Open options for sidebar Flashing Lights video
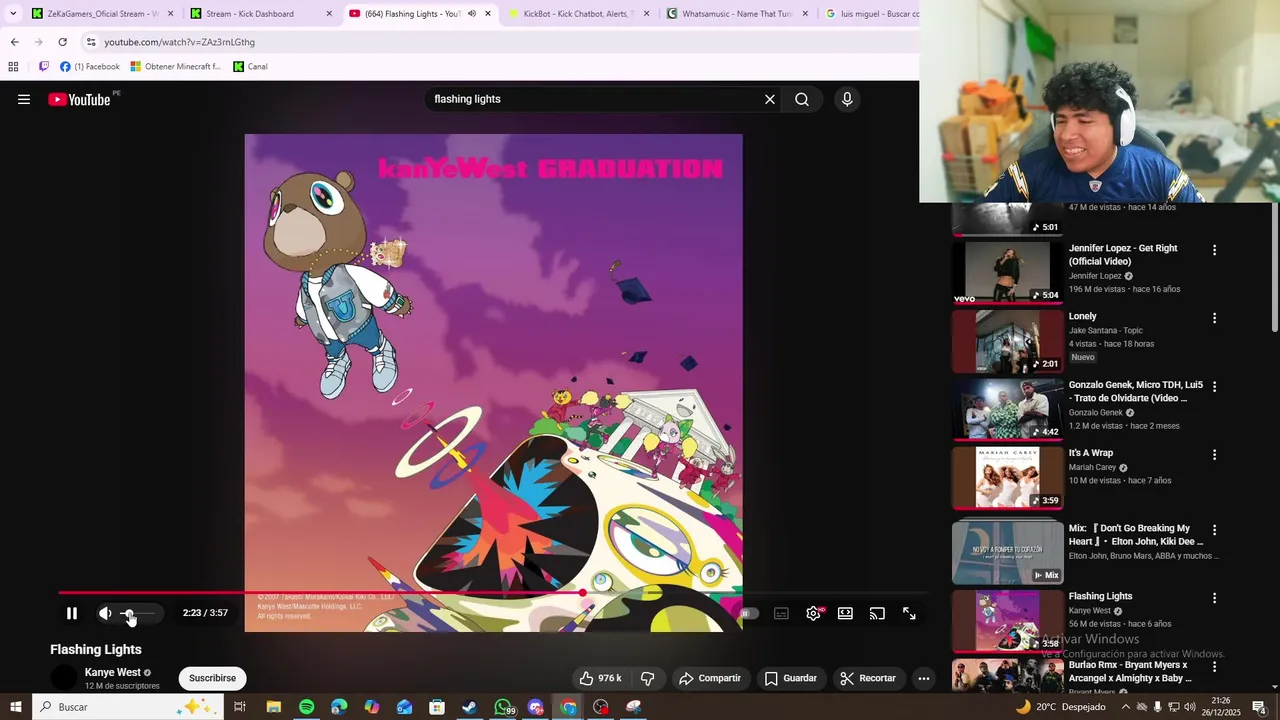 [x=1215, y=598]
